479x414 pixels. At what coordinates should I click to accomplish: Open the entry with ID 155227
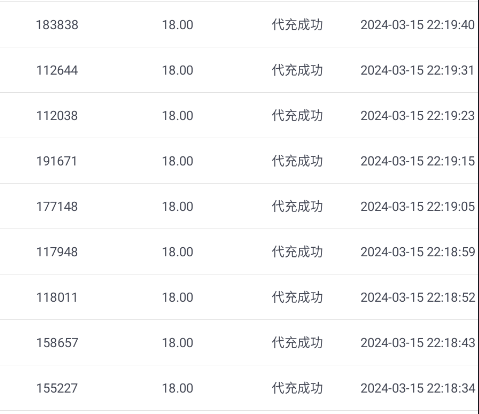(x=57, y=388)
